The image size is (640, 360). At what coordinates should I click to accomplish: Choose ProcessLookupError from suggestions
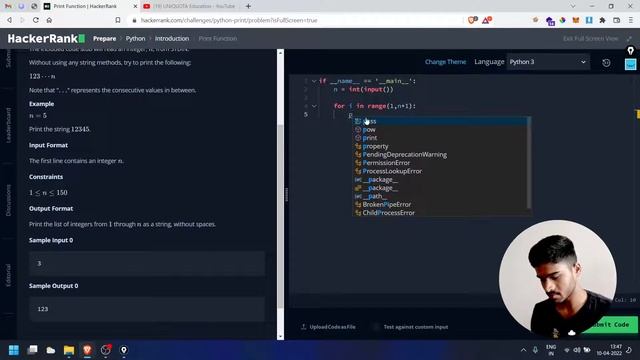pos(440,171)
